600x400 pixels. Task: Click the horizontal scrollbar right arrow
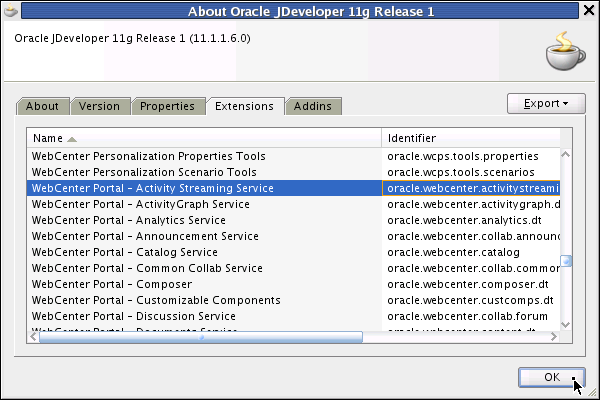pos(554,337)
